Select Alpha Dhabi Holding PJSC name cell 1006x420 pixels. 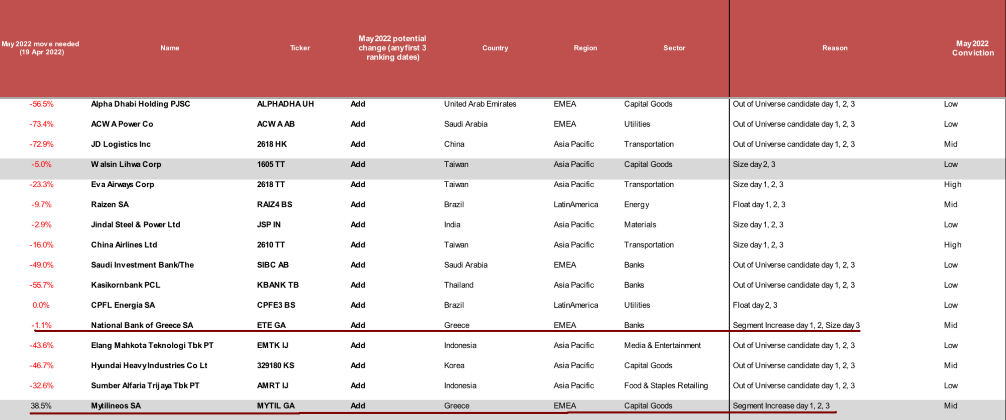pos(141,104)
